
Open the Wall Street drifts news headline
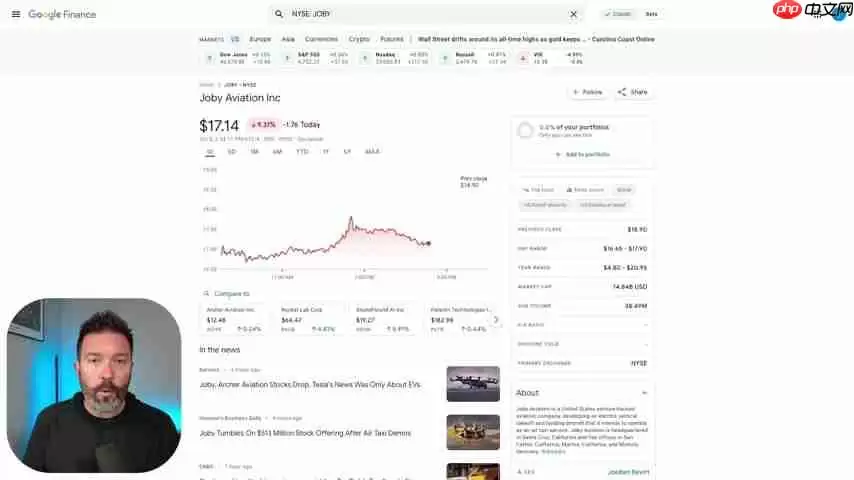pos(536,39)
